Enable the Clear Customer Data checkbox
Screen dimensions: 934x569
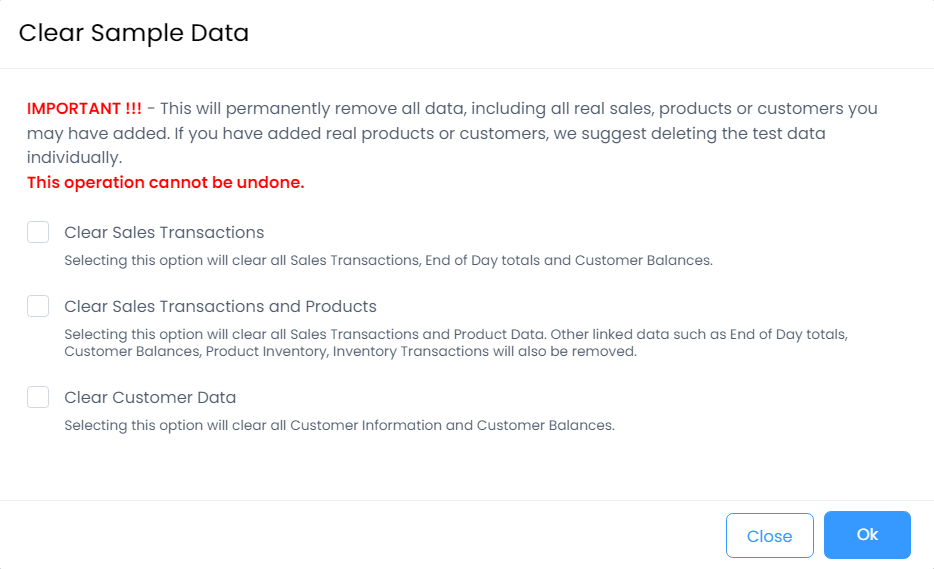click(38, 398)
